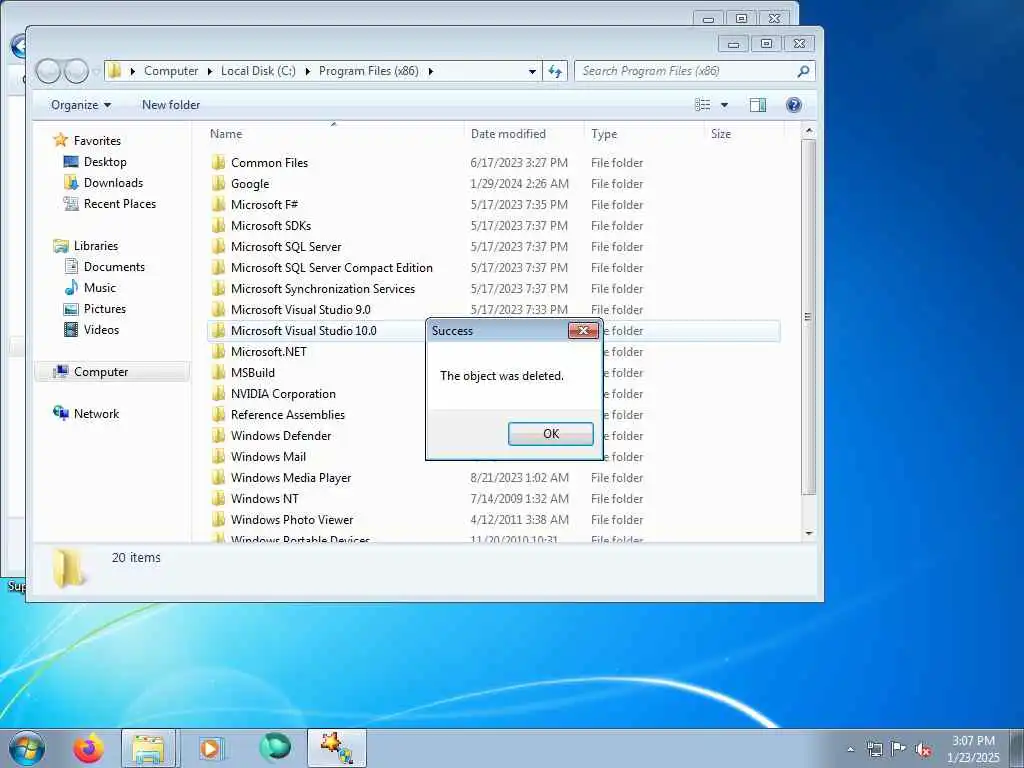This screenshot has height=768, width=1024.
Task: Select the NVIDIA Corporation folder icon
Action: pos(219,394)
